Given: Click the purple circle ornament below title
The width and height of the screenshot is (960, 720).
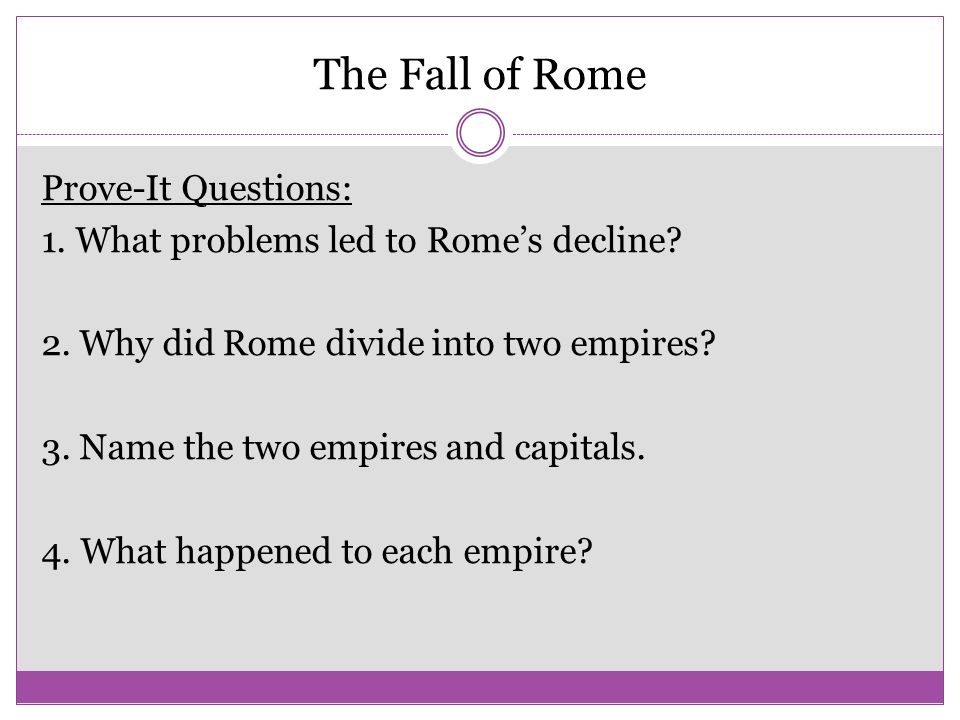Looking at the screenshot, I should pyautogui.click(x=481, y=133).
